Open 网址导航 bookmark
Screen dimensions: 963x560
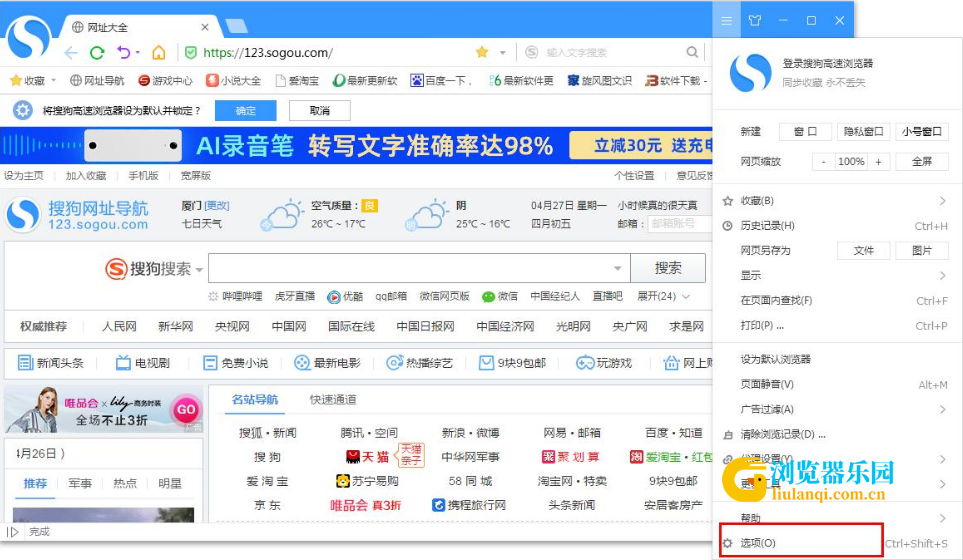96,80
